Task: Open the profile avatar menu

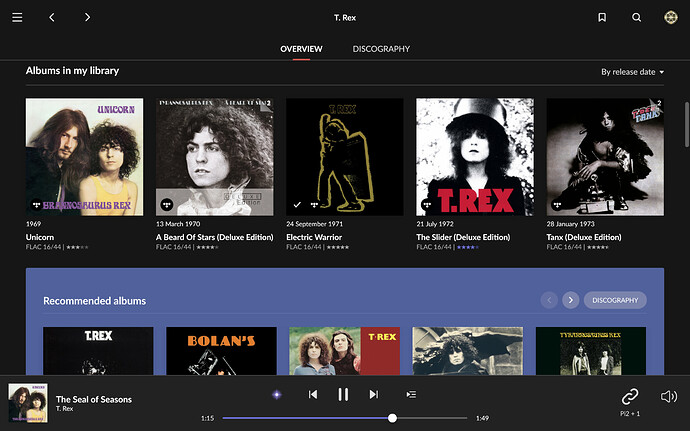Action: tap(671, 17)
